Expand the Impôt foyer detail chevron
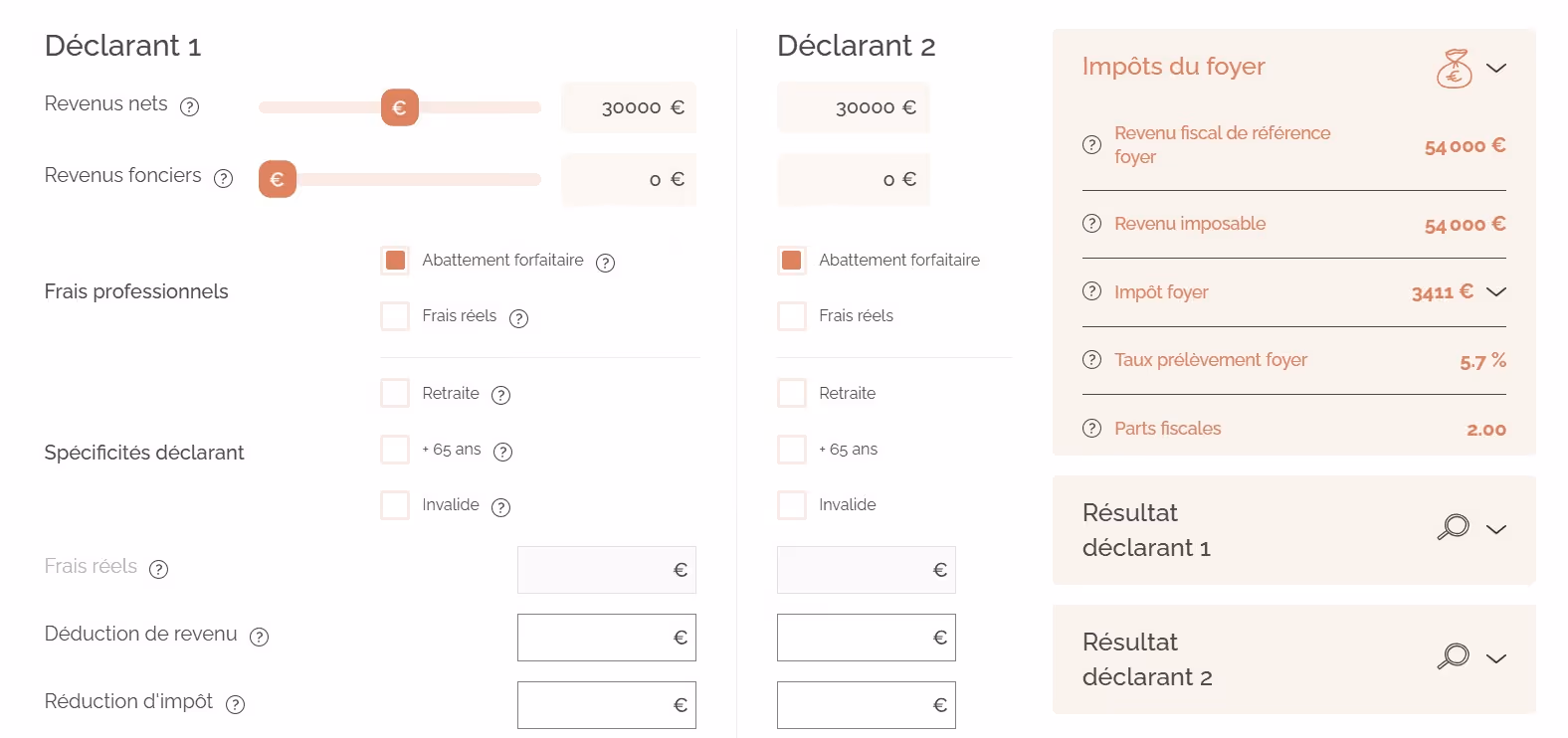 click(1496, 291)
